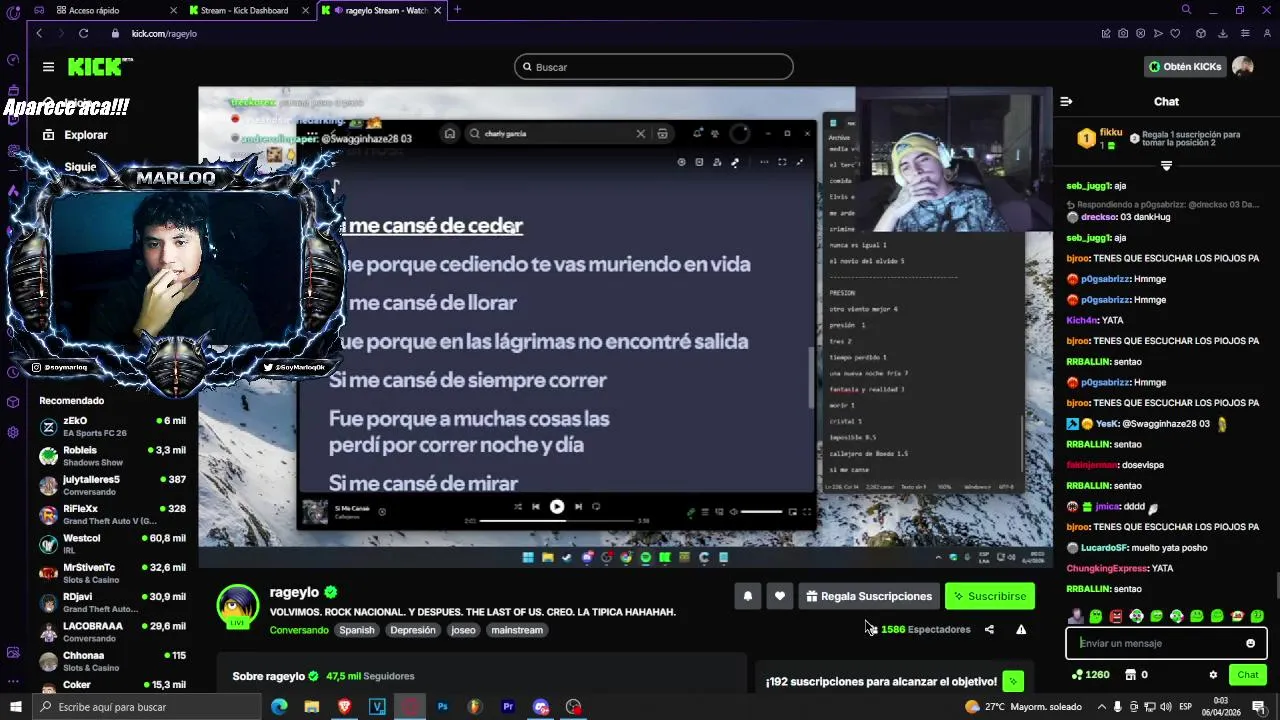This screenshot has width=1280, height=720.
Task: Open Windows notification center icon
Action: 1258,707
